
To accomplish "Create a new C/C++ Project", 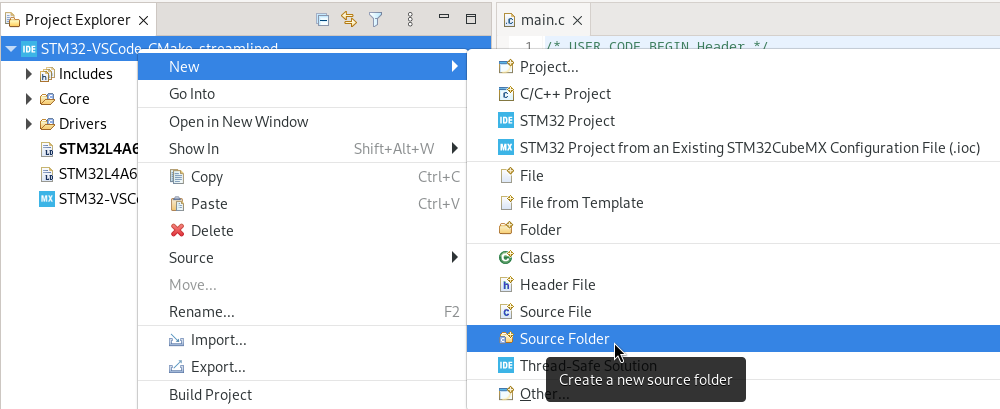I will coord(733,94).
